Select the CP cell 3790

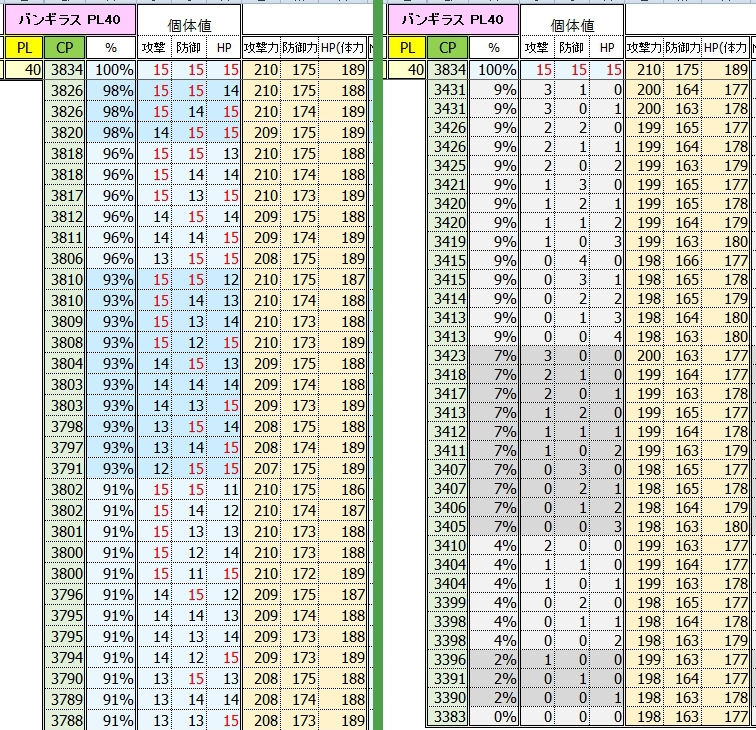(65, 678)
